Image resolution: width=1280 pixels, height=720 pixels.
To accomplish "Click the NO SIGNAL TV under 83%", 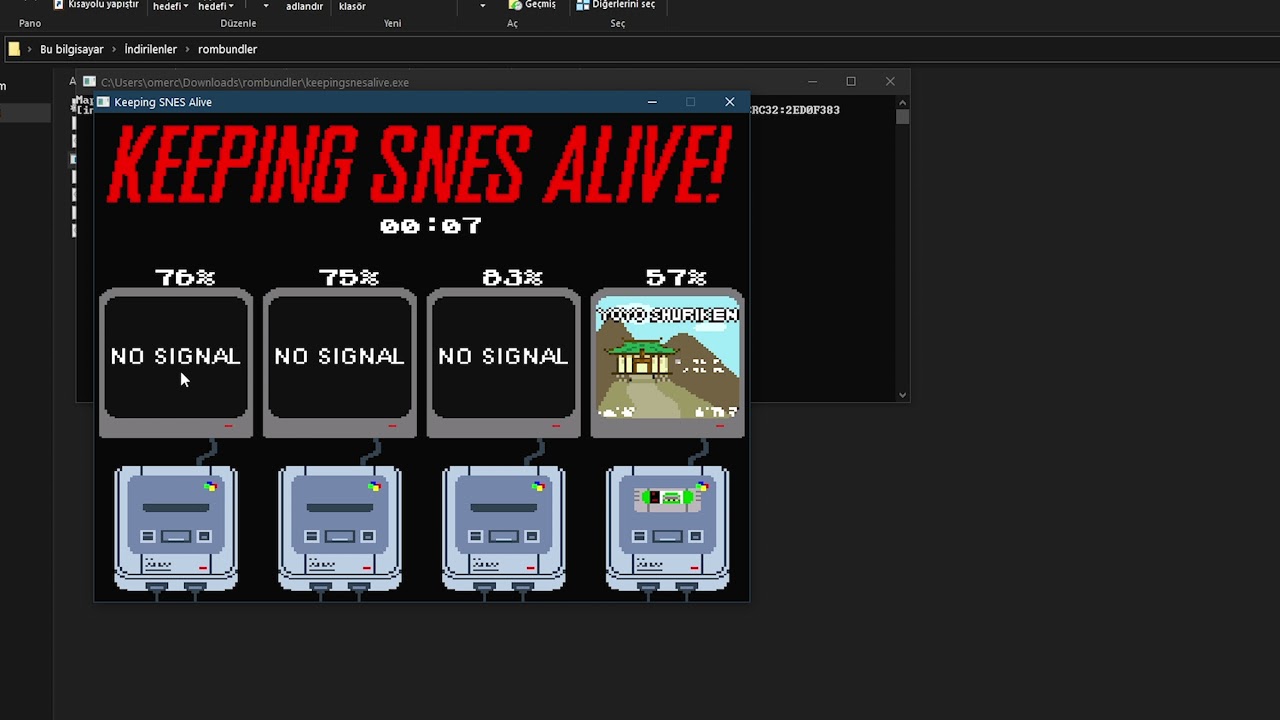I will [503, 362].
